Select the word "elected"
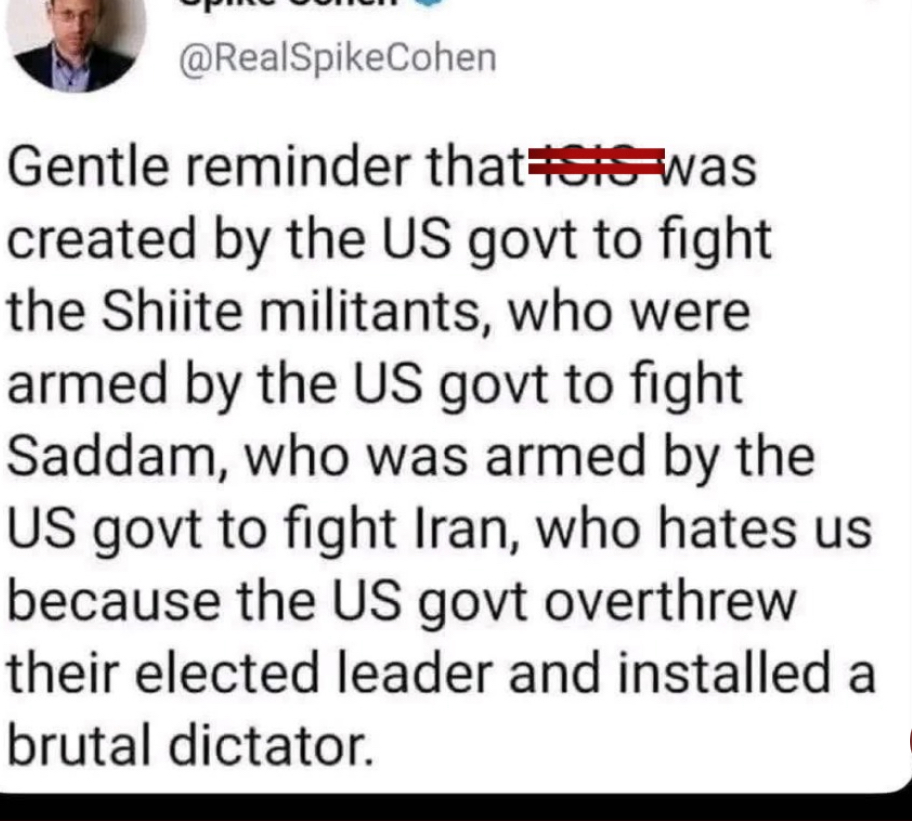Viewport: 912px width, 821px height. click(227, 673)
